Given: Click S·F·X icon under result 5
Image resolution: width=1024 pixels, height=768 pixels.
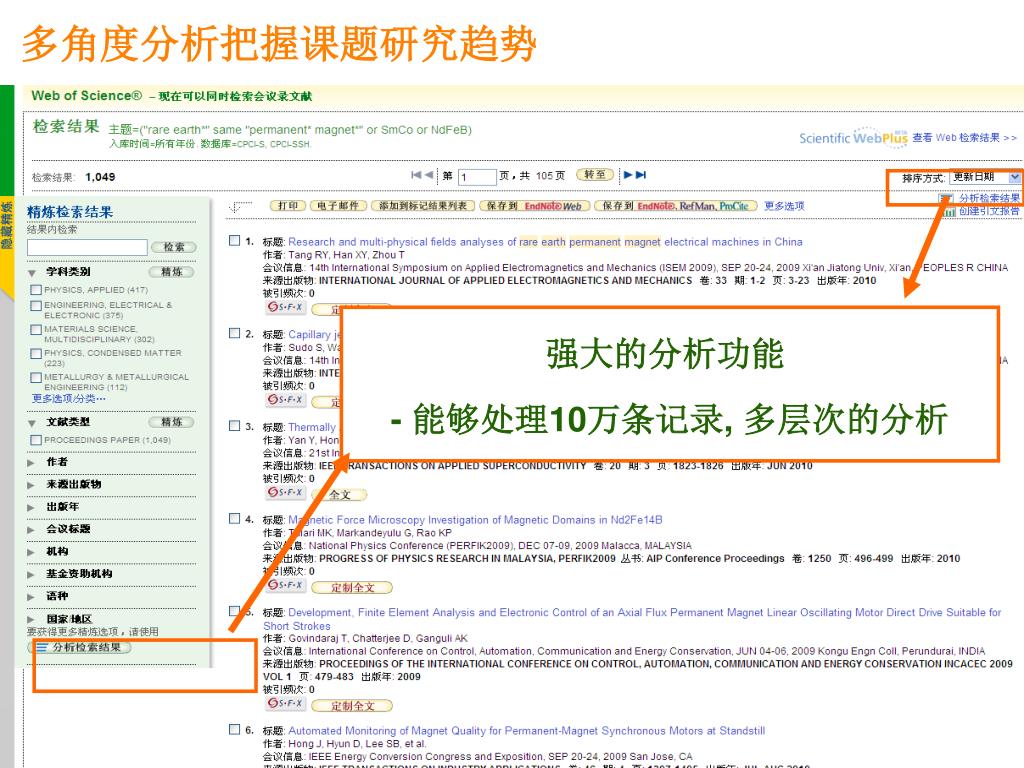Looking at the screenshot, I should 285,704.
